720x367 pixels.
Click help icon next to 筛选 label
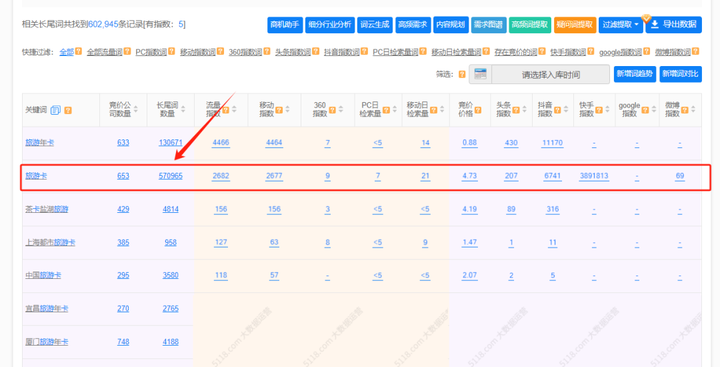[x=462, y=74]
